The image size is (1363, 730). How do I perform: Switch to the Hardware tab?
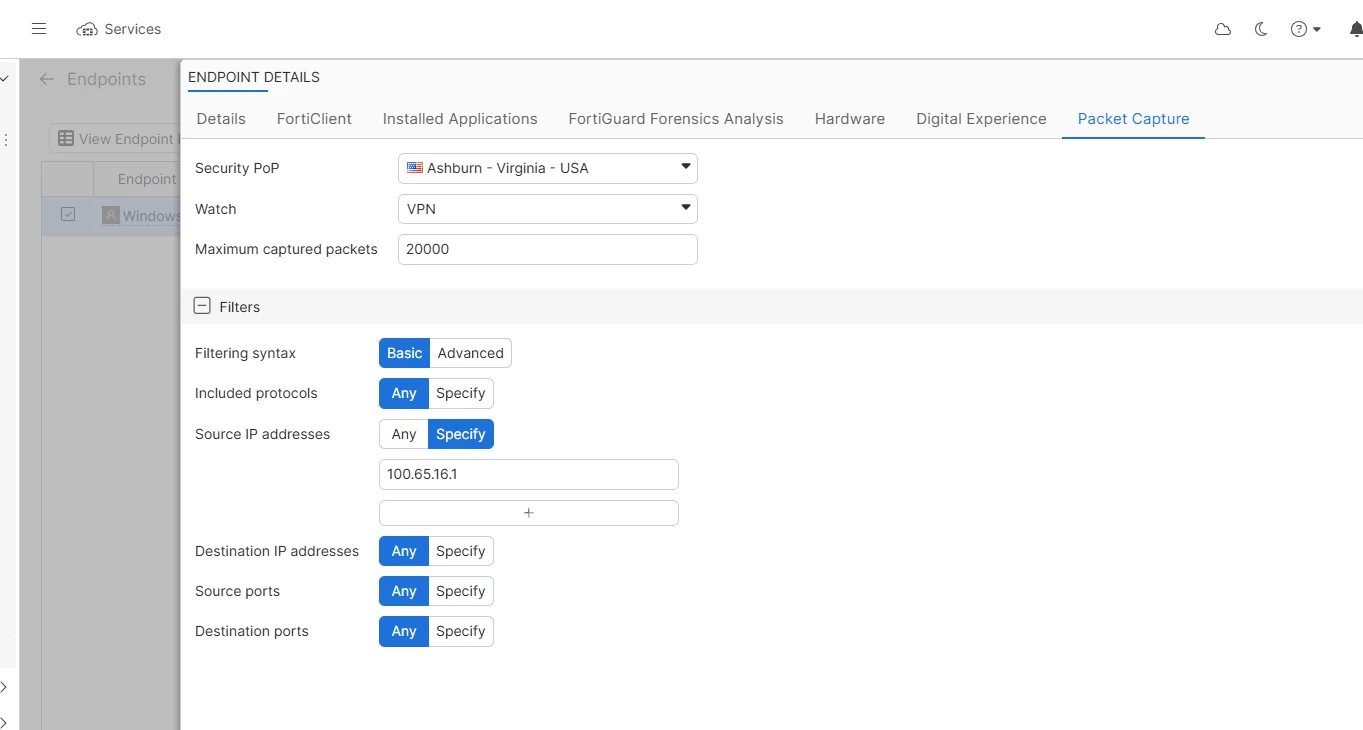point(850,118)
